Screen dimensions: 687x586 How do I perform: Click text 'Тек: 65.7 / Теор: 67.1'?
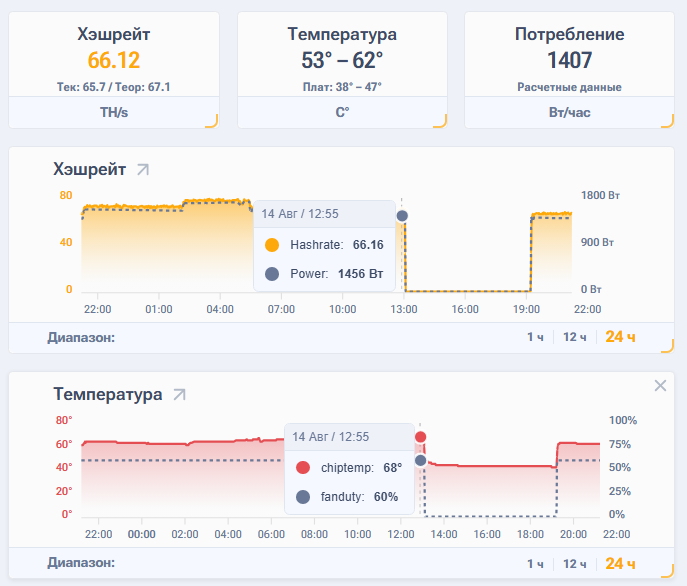(x=114, y=87)
